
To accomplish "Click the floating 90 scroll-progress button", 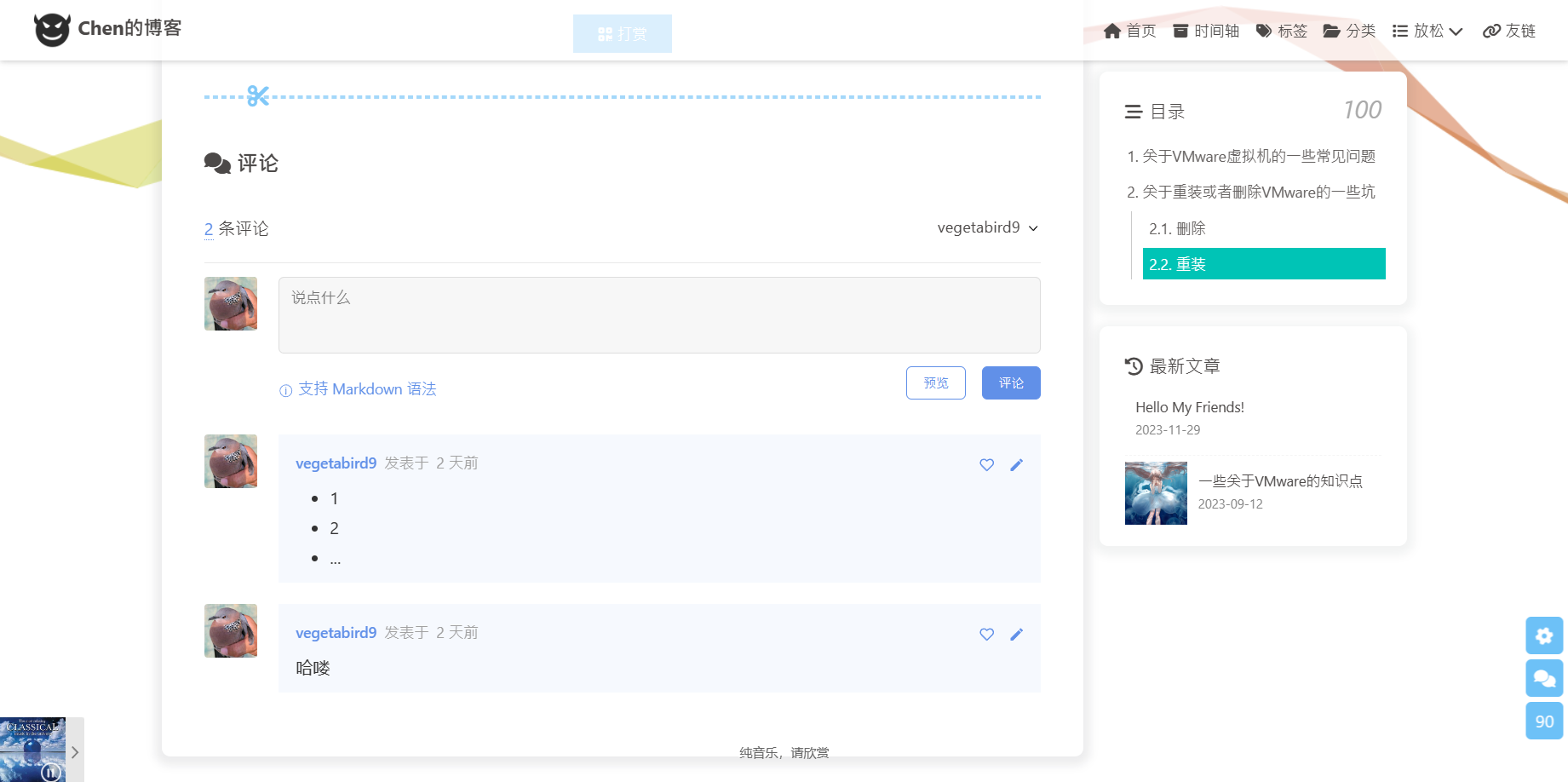I will coord(1544,721).
